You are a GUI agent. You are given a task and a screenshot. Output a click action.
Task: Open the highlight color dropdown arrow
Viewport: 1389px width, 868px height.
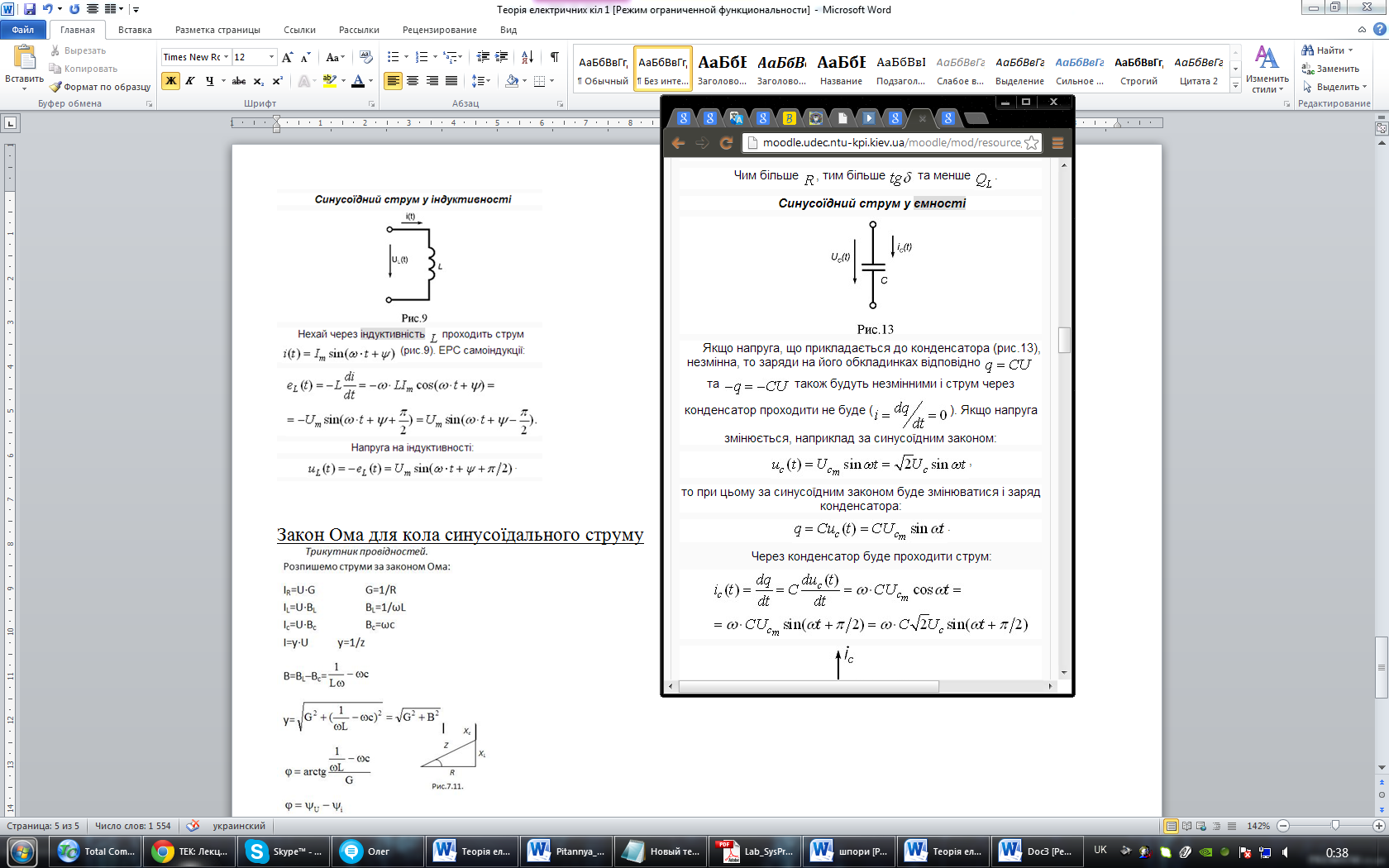(343, 81)
